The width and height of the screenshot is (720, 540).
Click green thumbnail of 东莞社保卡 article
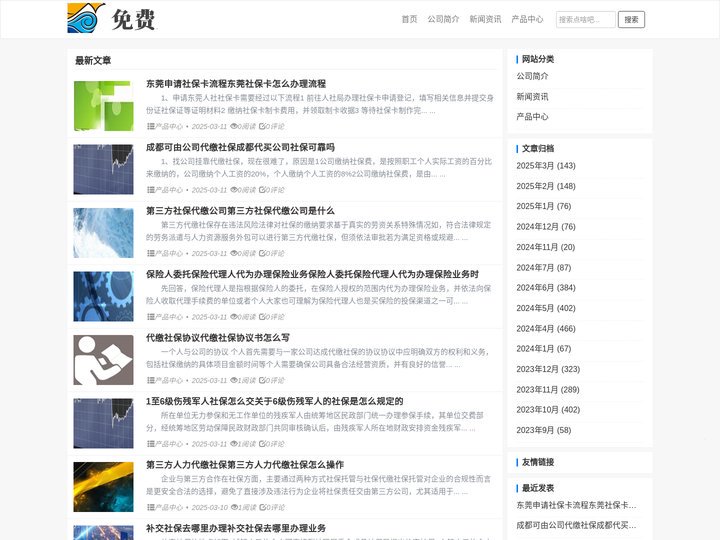(103, 106)
